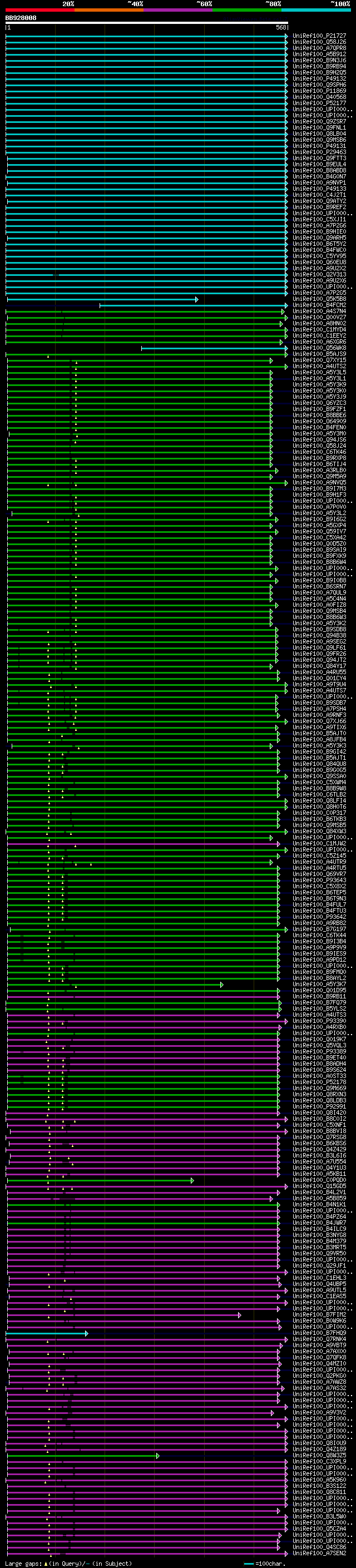Screen dimensions: 356x1568
Task: Click the purple ~60% identity legend bar
Action: pyautogui.click(x=177, y=11)
